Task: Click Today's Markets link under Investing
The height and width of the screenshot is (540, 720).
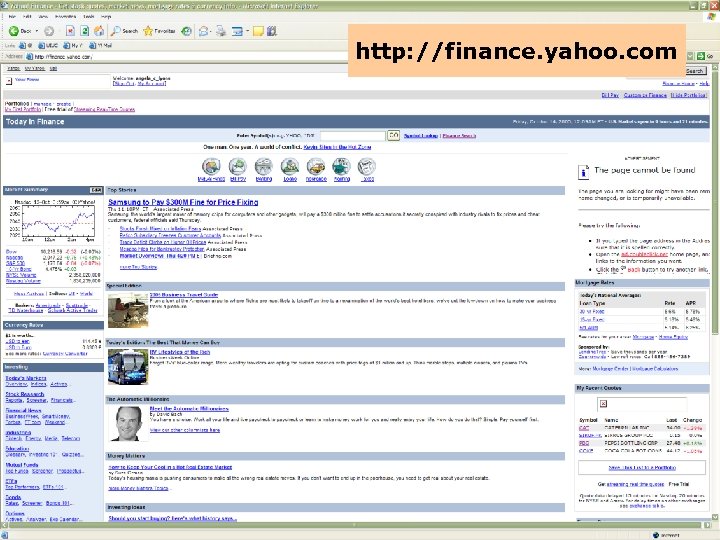Action: pos(26,378)
